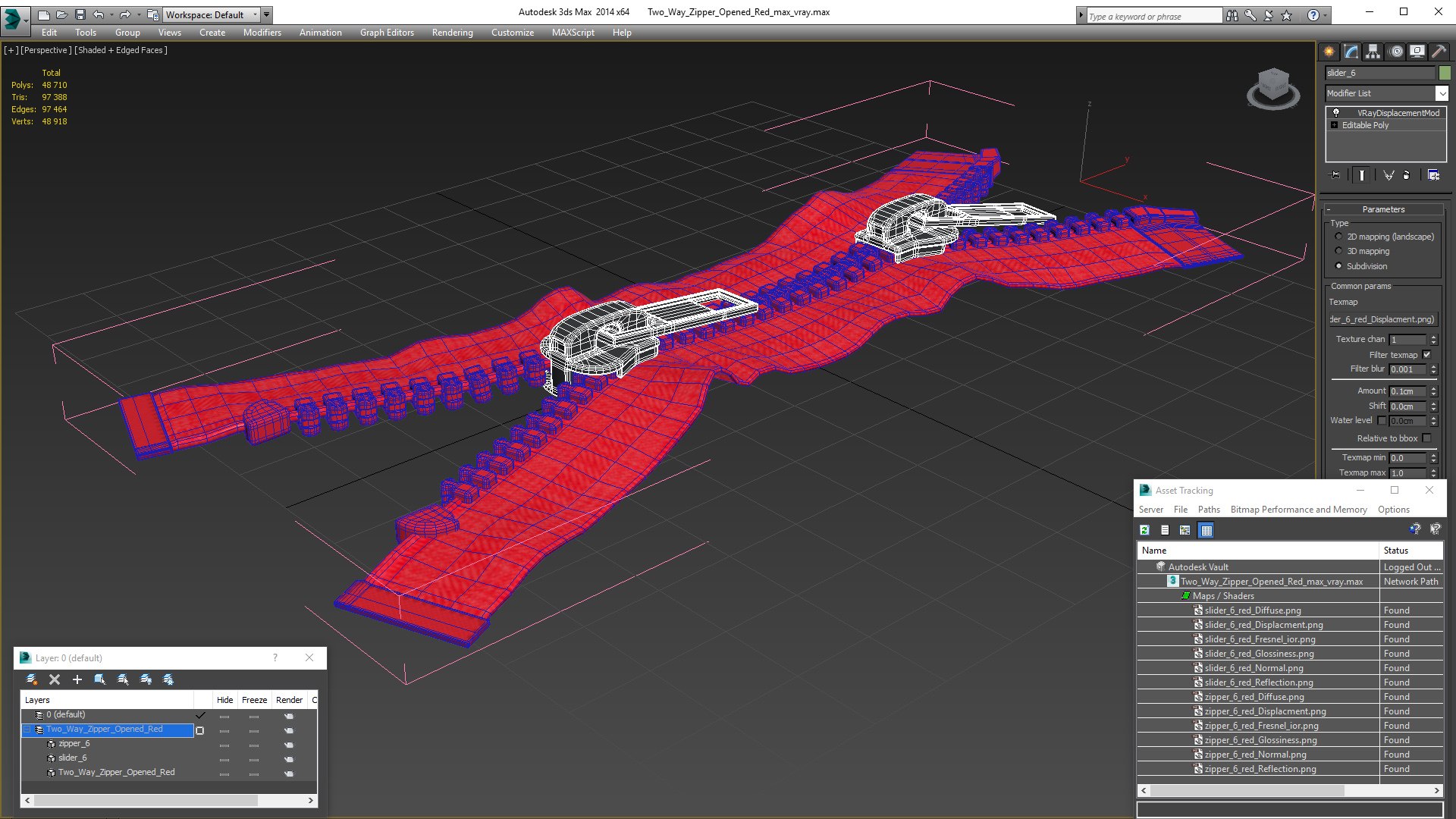Click the Texmap displacement map button
The image size is (1456, 819).
click(x=1383, y=319)
